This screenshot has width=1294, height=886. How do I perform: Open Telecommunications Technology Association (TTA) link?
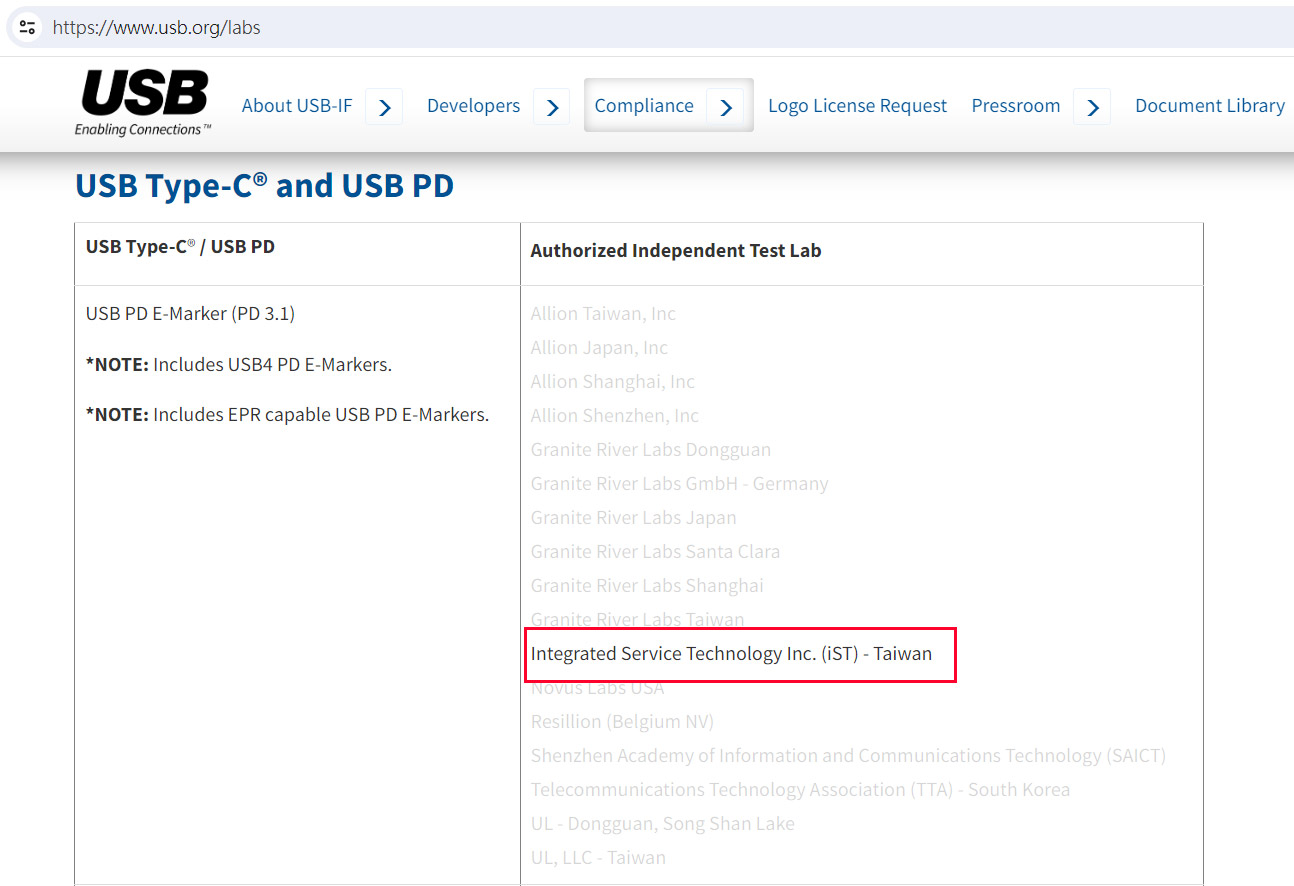click(800, 790)
